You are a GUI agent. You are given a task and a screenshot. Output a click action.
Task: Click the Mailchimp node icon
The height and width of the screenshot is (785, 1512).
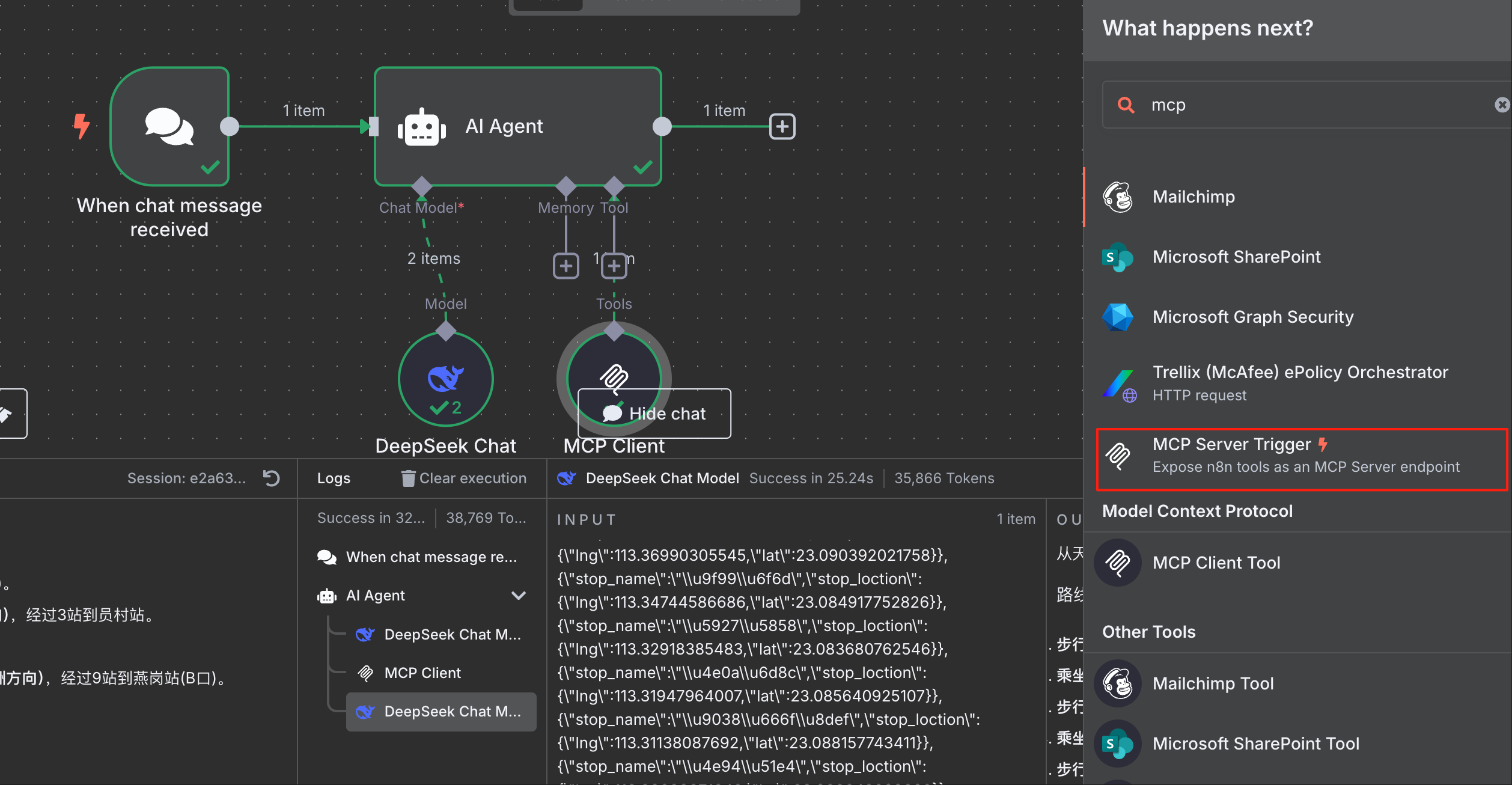[1118, 197]
